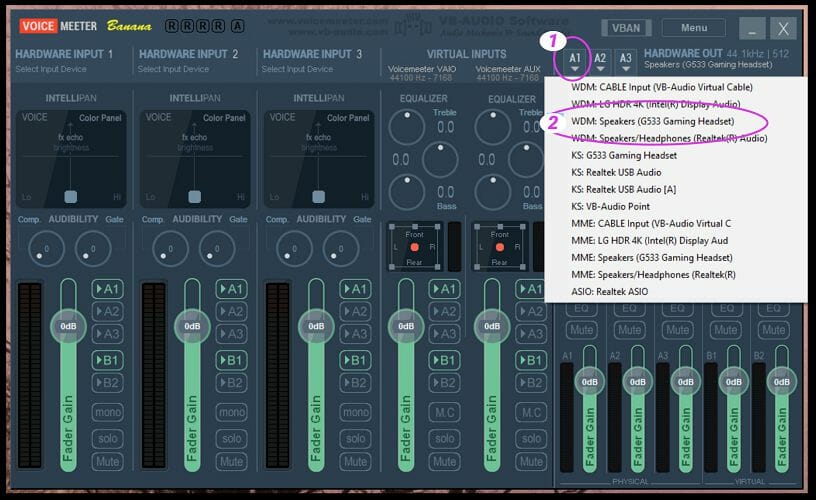Image resolution: width=816 pixels, height=500 pixels.
Task: Click Hardware Input 1 fader gain knob
Action: point(68,326)
